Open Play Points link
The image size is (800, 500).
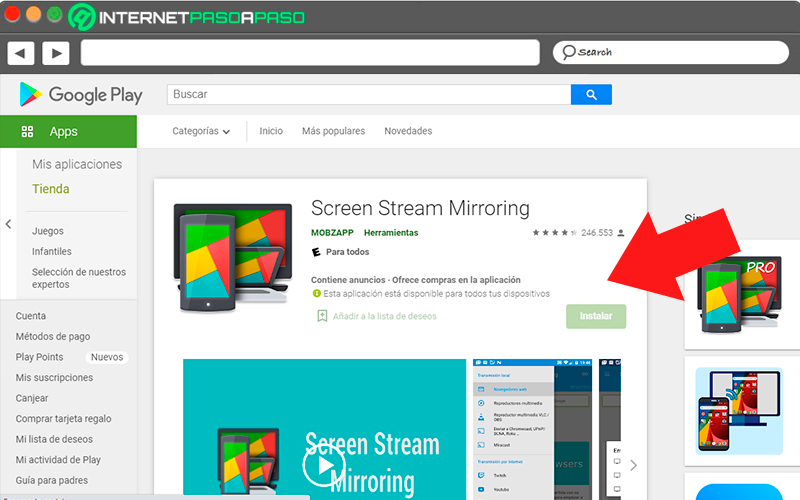click(39, 357)
